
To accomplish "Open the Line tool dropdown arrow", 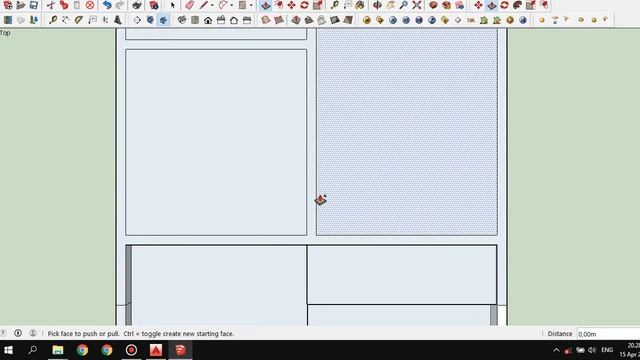I will (212, 5).
